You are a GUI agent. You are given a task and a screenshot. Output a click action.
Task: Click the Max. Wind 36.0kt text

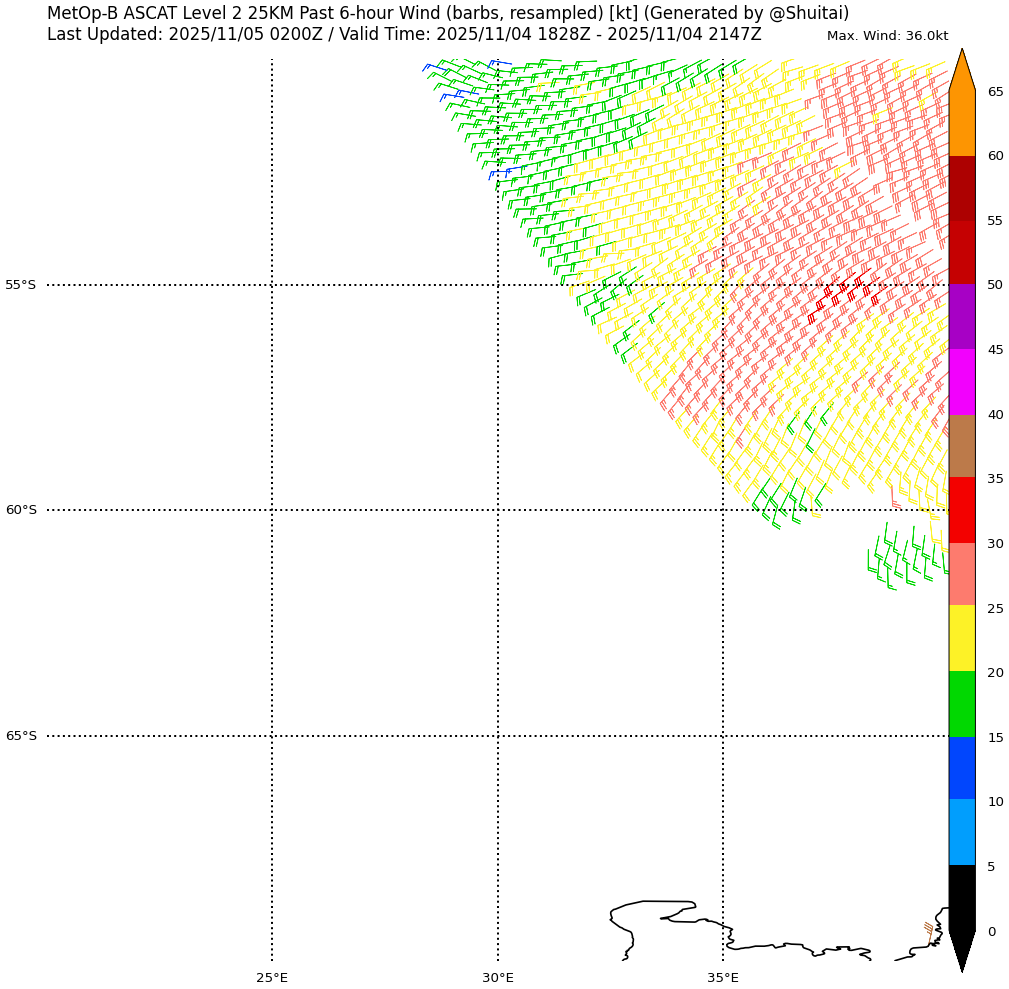point(887,36)
